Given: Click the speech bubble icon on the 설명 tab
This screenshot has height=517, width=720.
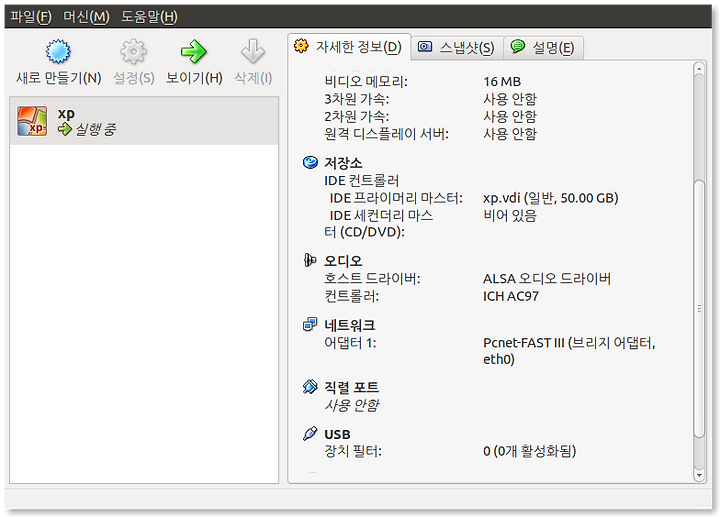Looking at the screenshot, I should click(x=518, y=46).
